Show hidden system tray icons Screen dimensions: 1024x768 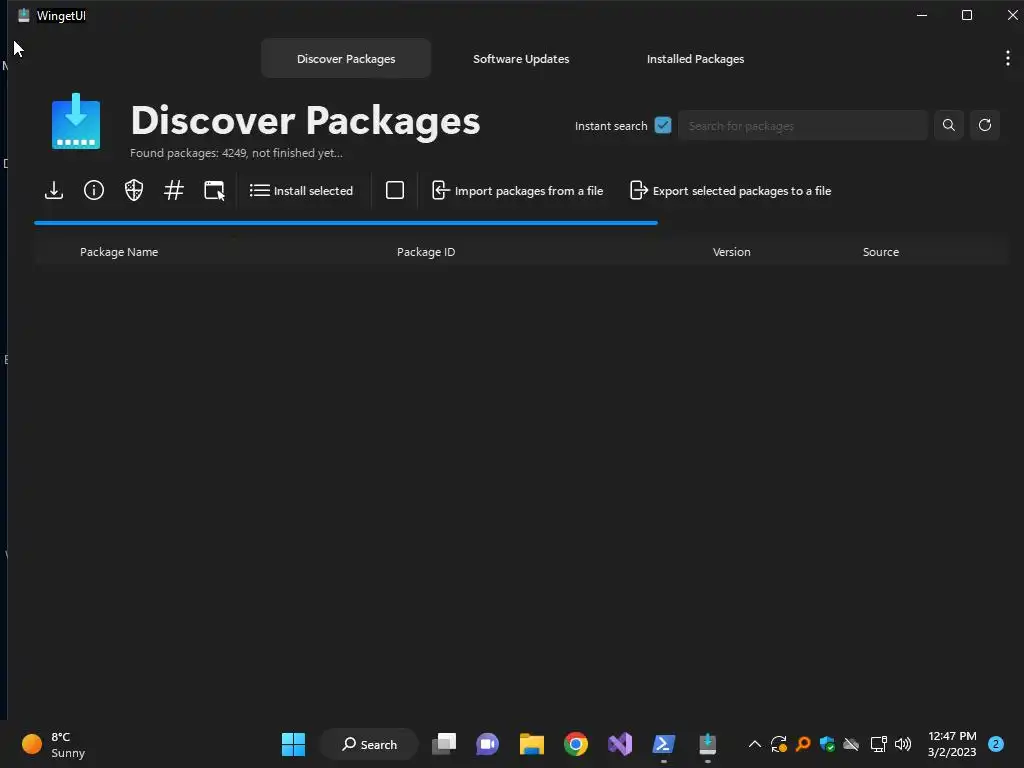pyautogui.click(x=754, y=744)
